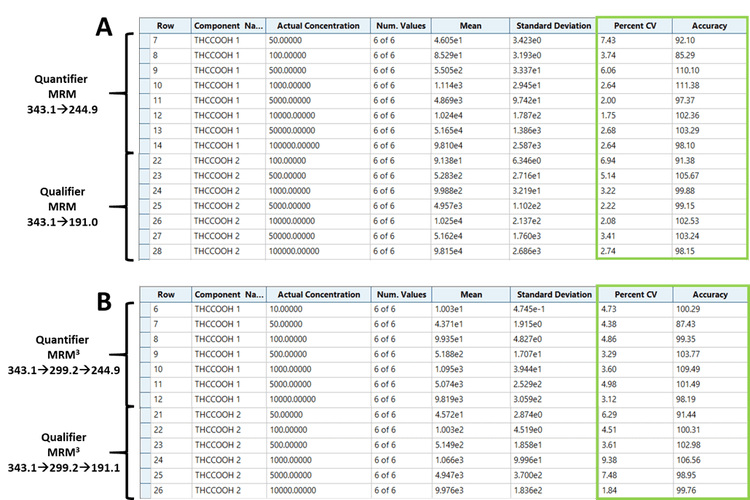
Task: Click the standard deviation cell showing 4.745e-1
Action: (x=540, y=311)
